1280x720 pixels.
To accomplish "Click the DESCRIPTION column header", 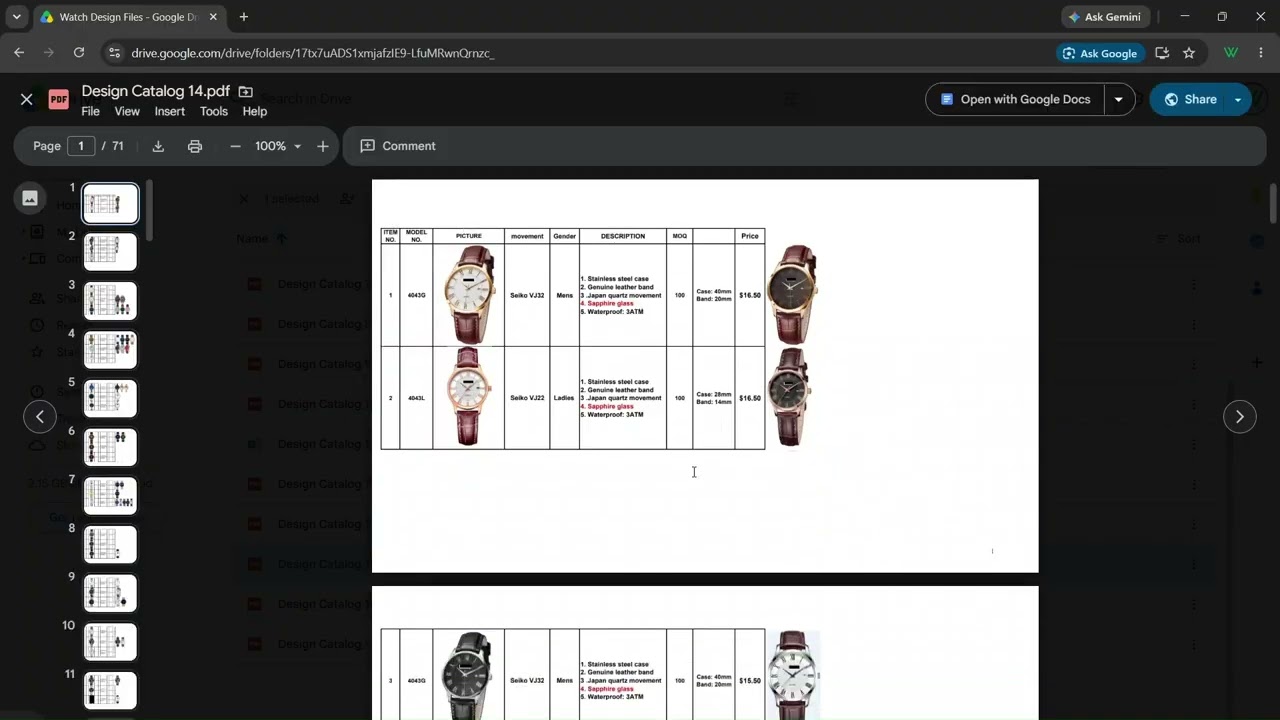I will pos(623,236).
